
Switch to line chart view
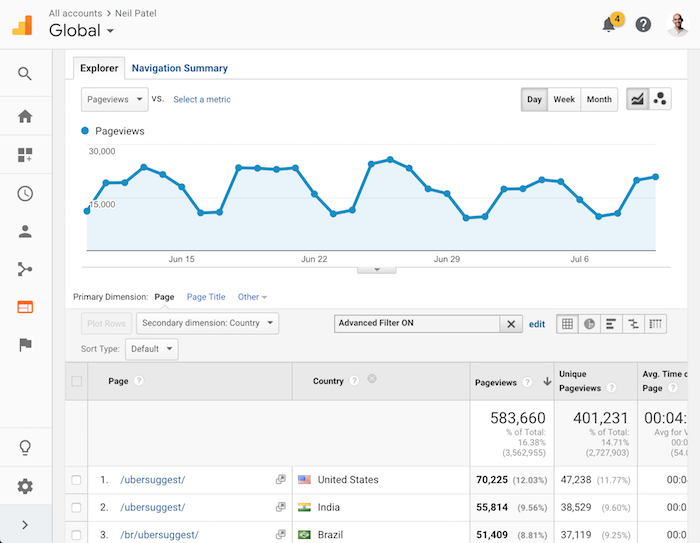tap(638, 99)
